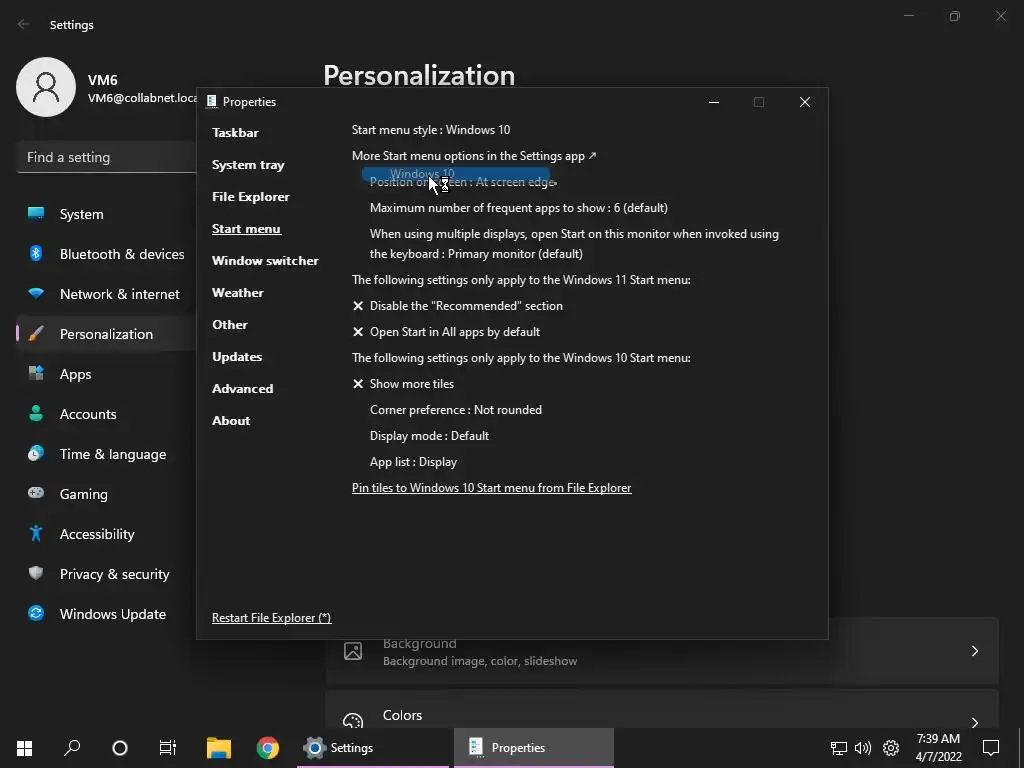Select Window switcher section in Properties
The height and width of the screenshot is (768, 1024).
click(265, 261)
